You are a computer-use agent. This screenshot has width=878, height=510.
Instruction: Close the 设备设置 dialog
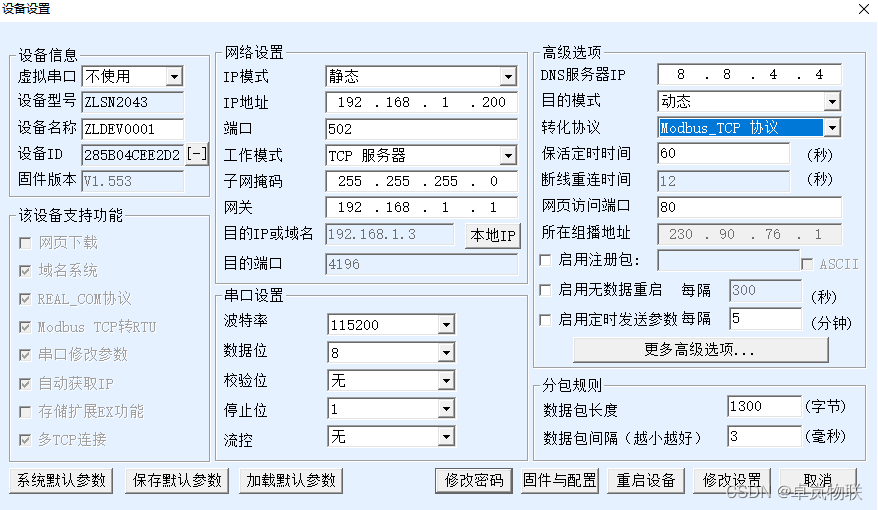864,9
